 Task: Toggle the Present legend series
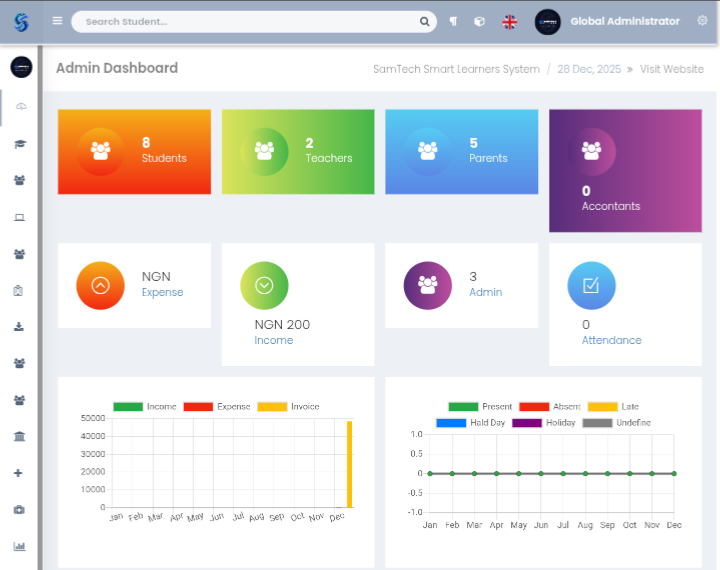480,406
